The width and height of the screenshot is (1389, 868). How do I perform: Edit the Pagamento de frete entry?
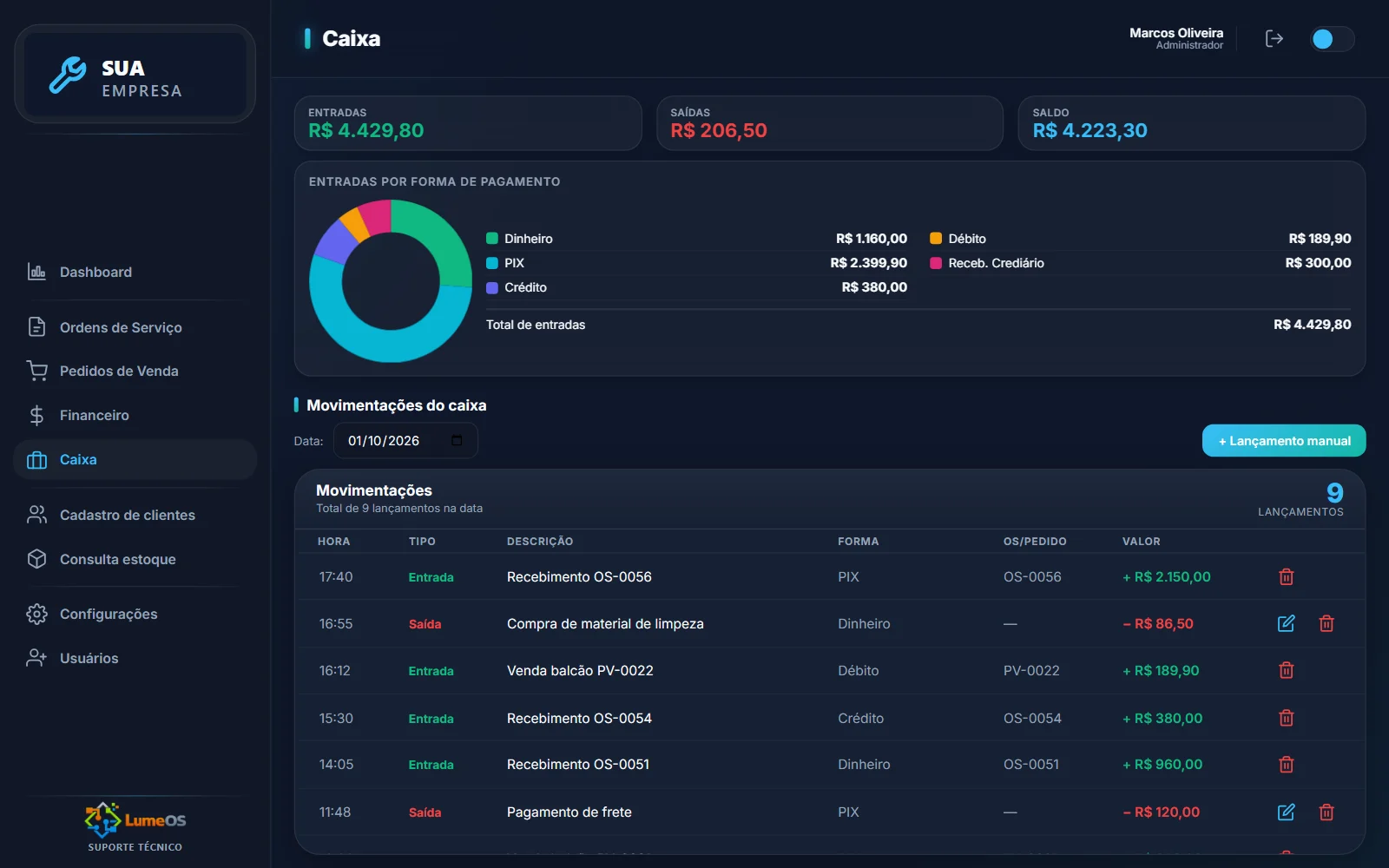pos(1287,812)
